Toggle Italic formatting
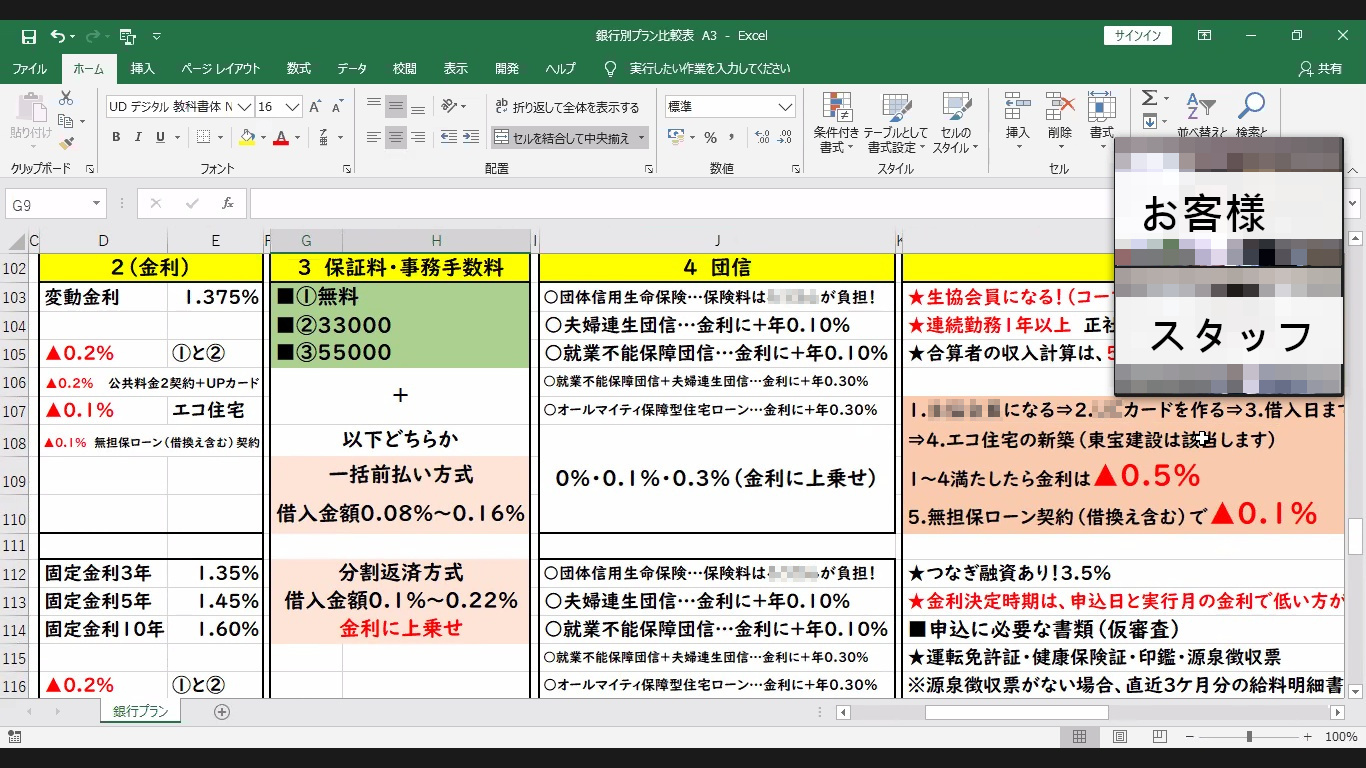The height and width of the screenshot is (768, 1366). (138, 137)
